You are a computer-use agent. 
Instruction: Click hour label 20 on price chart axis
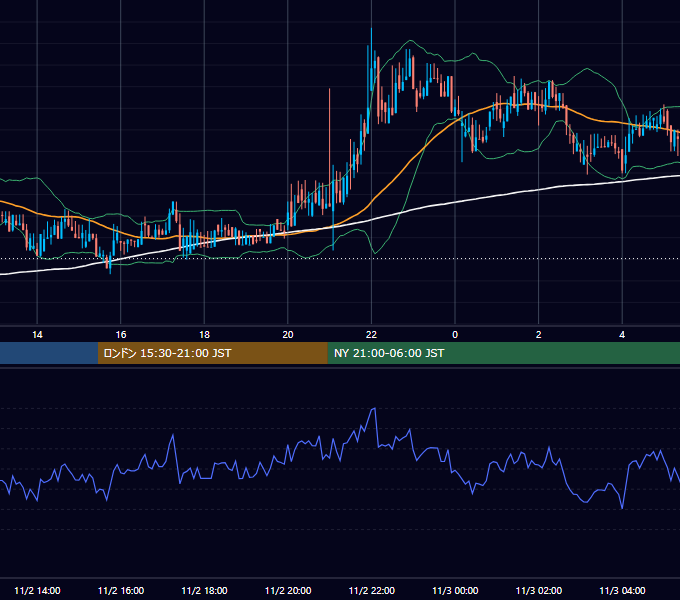288,335
